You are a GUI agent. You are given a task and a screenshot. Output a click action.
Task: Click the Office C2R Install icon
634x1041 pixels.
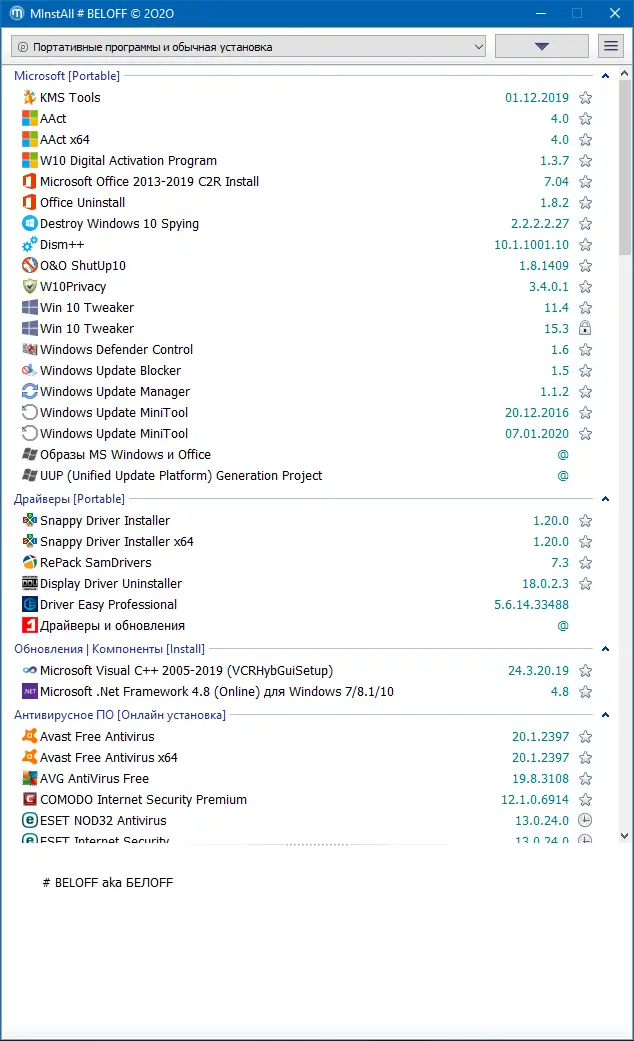point(30,181)
